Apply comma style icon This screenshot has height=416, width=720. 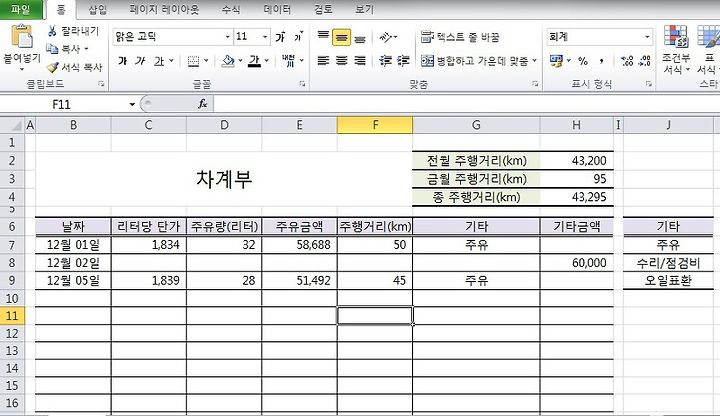coord(602,61)
